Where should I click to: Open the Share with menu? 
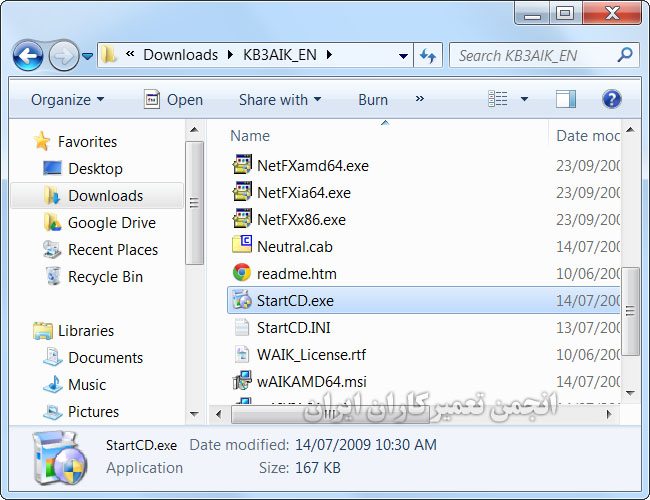click(280, 100)
